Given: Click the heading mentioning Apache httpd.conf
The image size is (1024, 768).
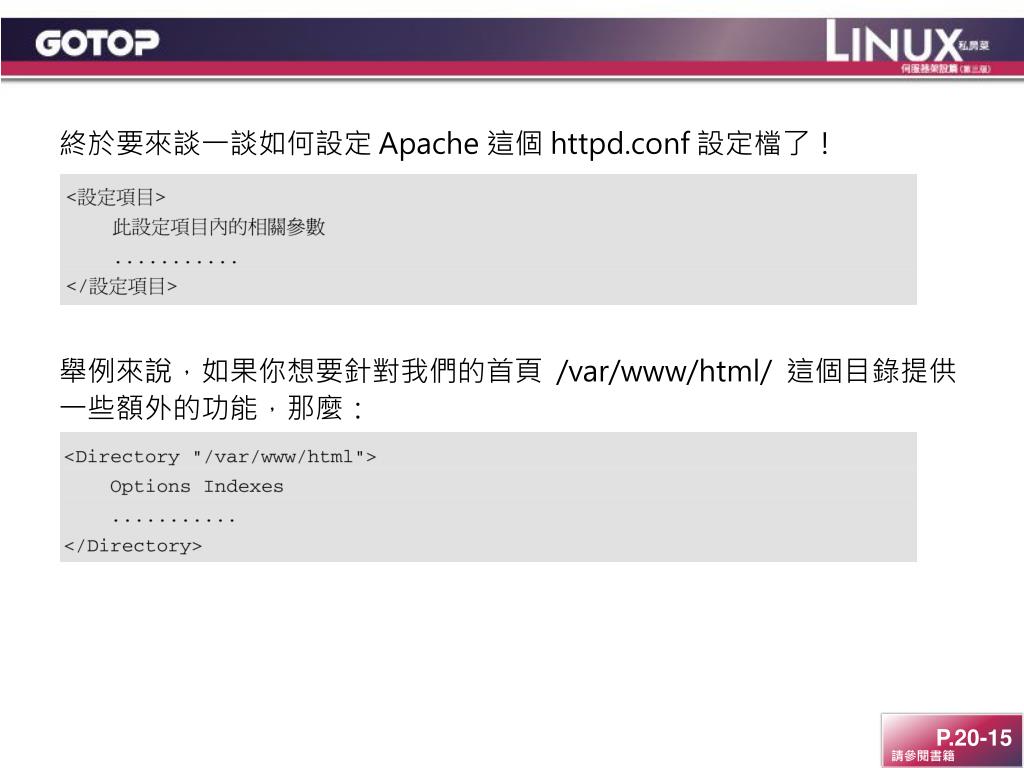Looking at the screenshot, I should [x=445, y=143].
